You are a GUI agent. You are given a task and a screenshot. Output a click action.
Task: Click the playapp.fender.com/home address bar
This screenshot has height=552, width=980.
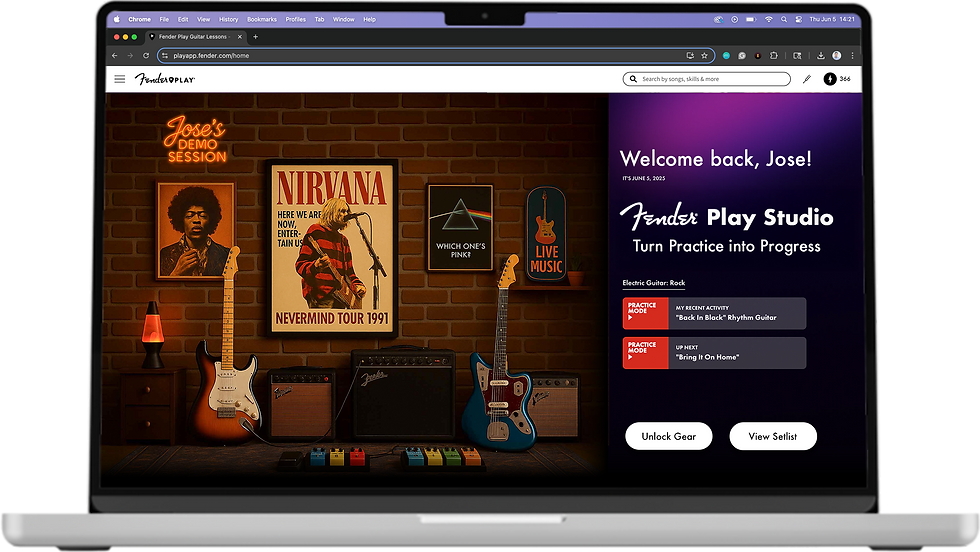coord(436,56)
